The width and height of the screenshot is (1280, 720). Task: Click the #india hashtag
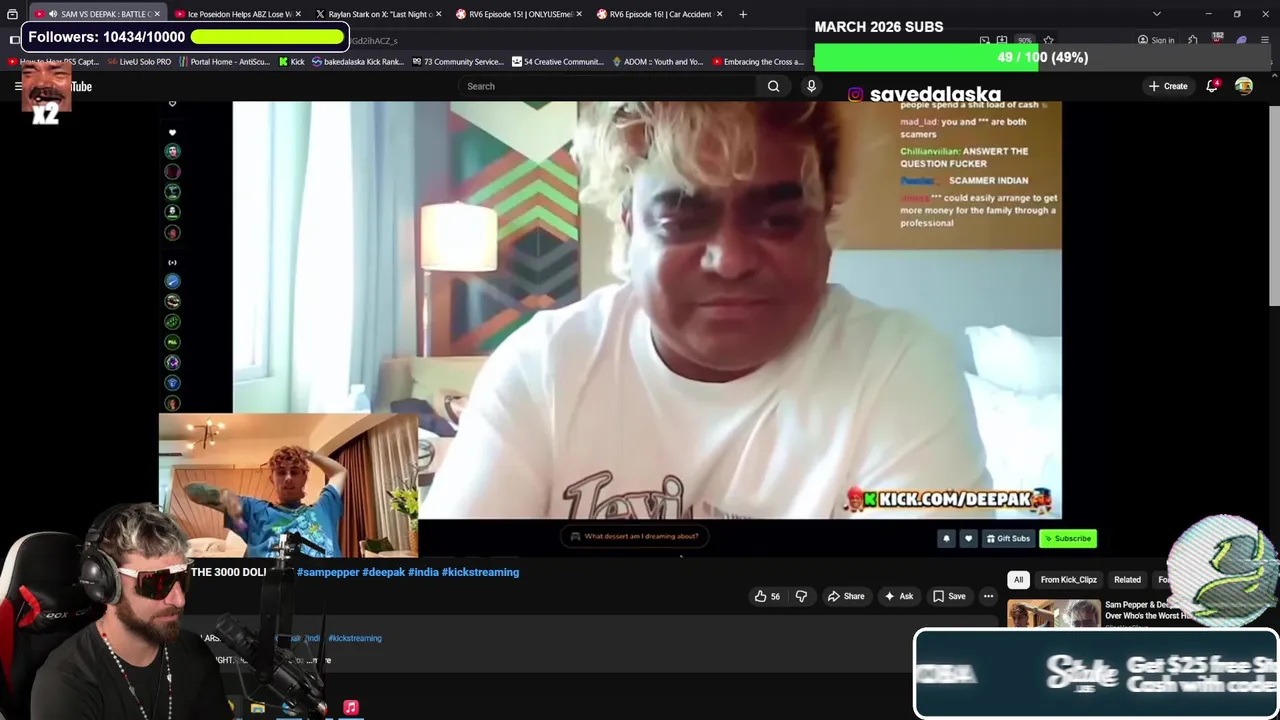(x=423, y=572)
